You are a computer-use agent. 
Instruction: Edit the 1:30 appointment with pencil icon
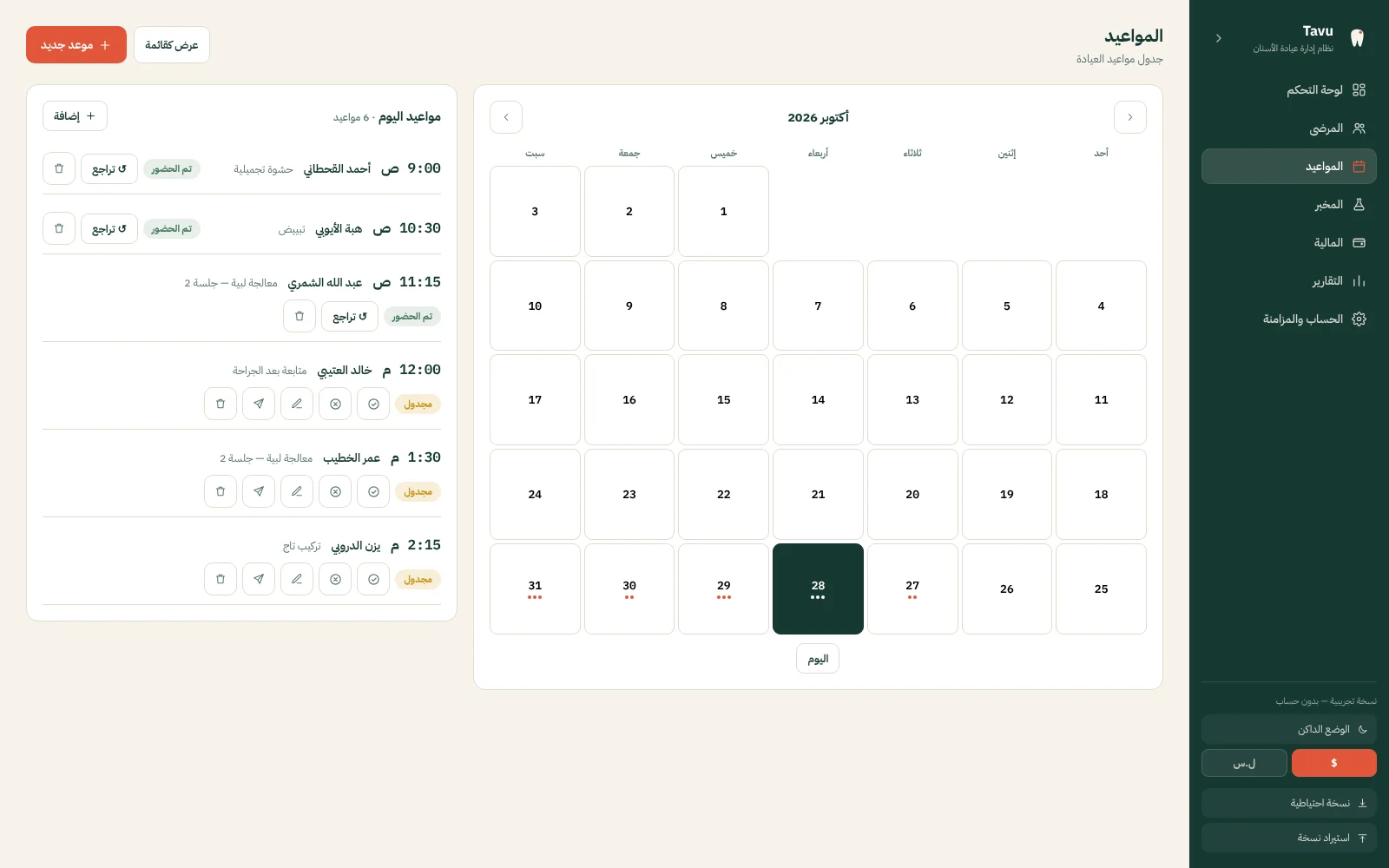(297, 491)
